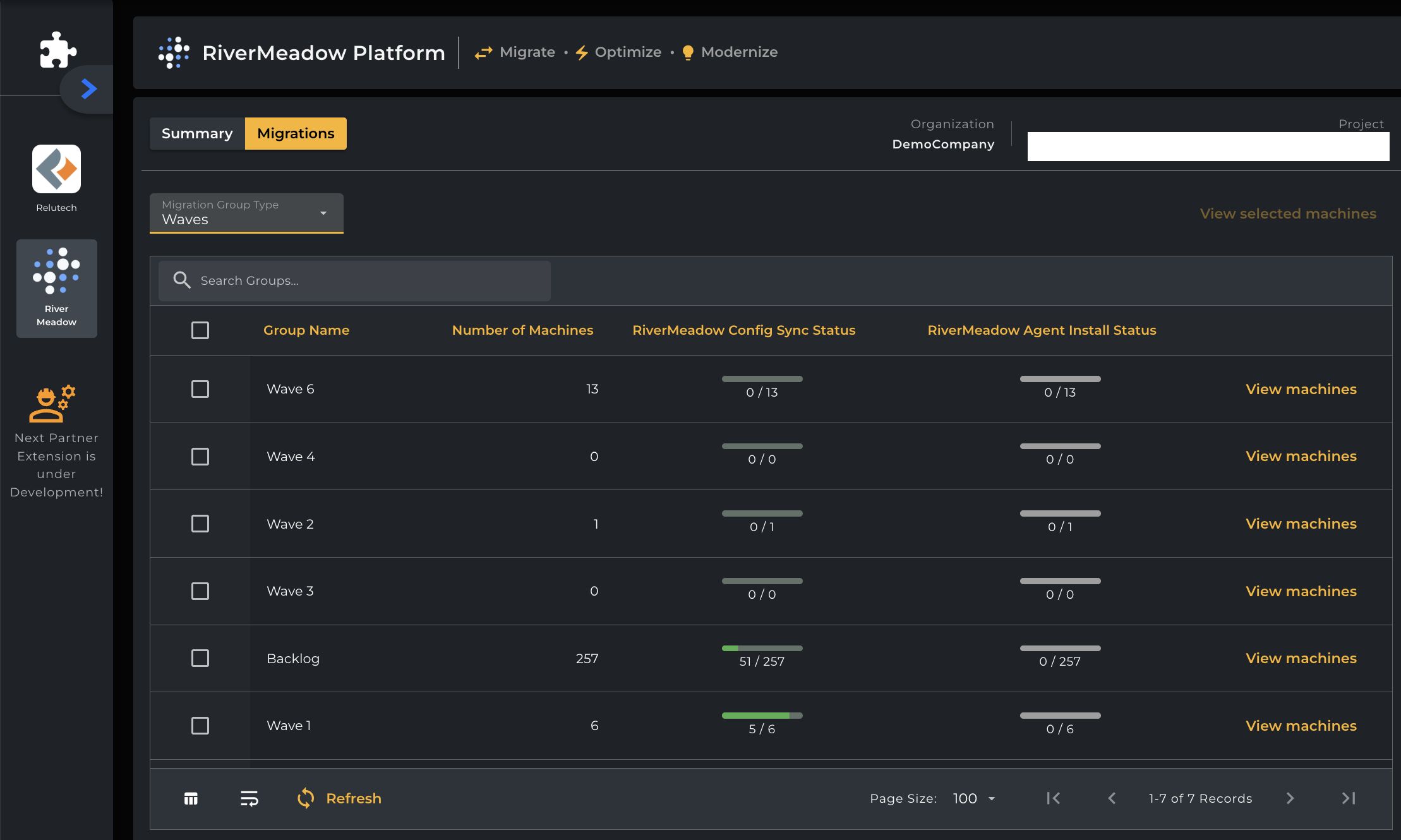
Task: Go to first page icon
Action: pyautogui.click(x=1053, y=798)
